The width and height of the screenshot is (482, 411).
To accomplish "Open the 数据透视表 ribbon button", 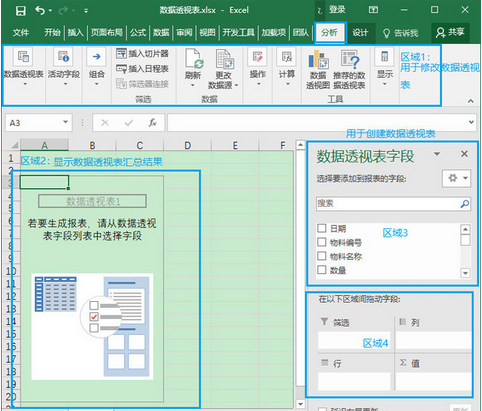I will pyautogui.click(x=23, y=67).
